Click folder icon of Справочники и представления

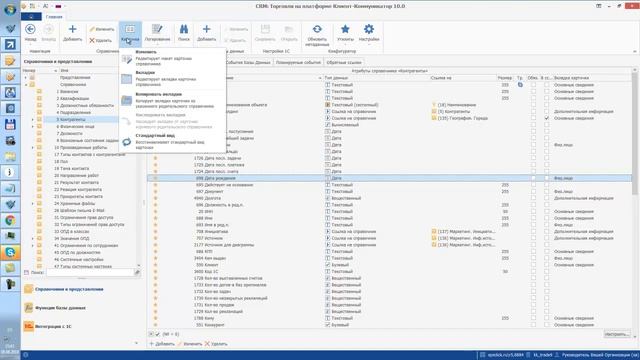[x=29, y=289]
